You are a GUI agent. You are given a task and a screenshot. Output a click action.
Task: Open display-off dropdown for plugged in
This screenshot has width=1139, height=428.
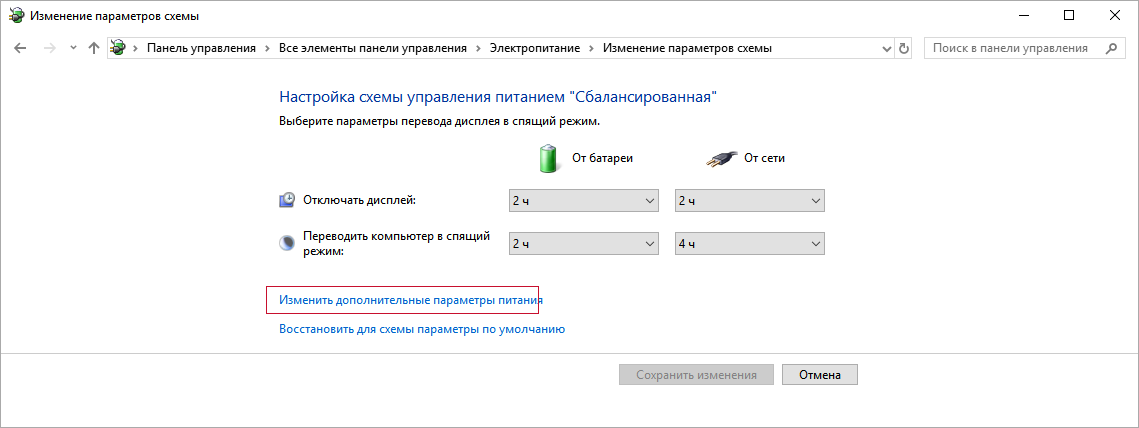pyautogui.click(x=750, y=201)
